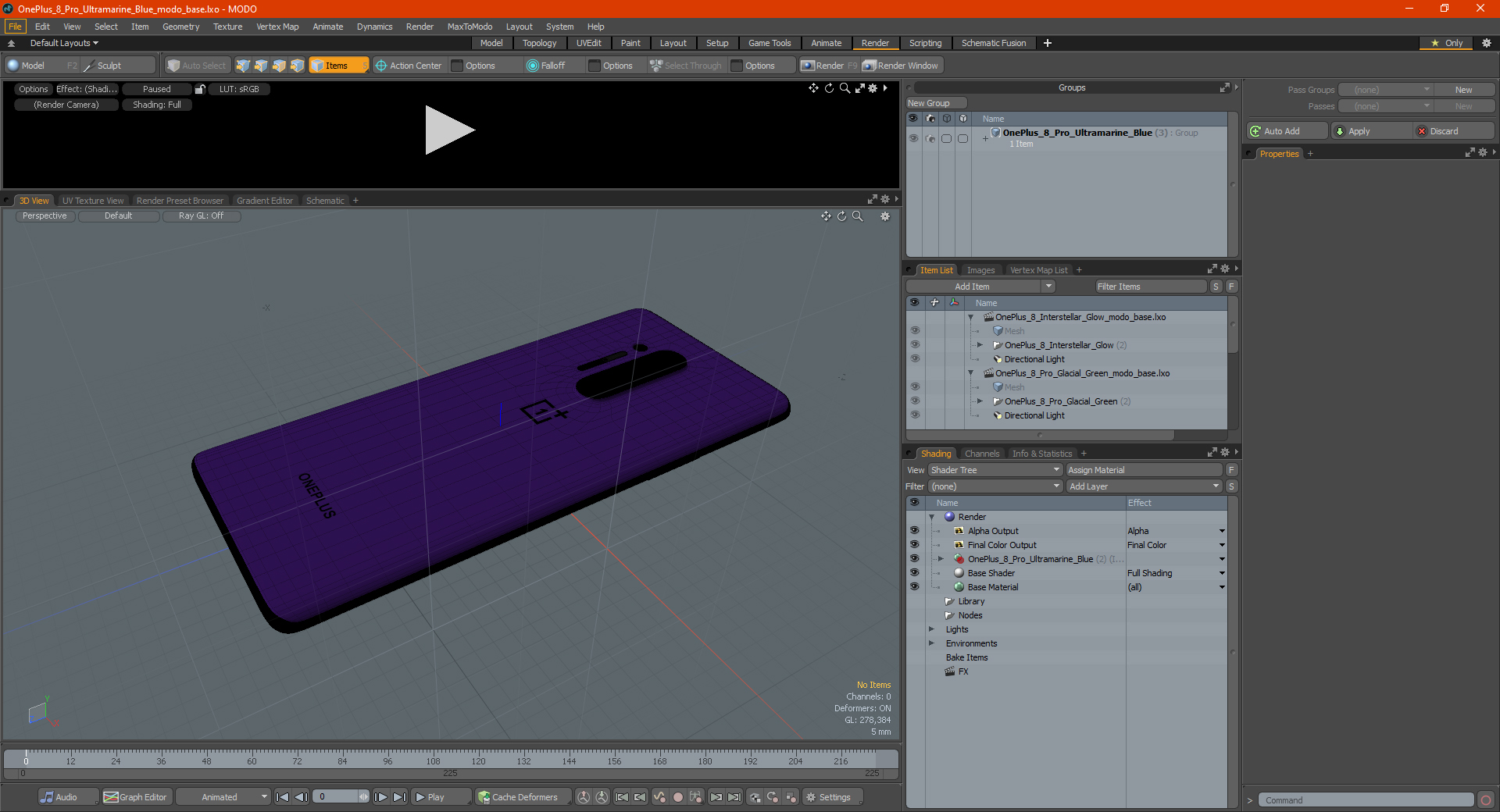Toggle visibility of Base Material
The height and width of the screenshot is (812, 1500).
[914, 587]
